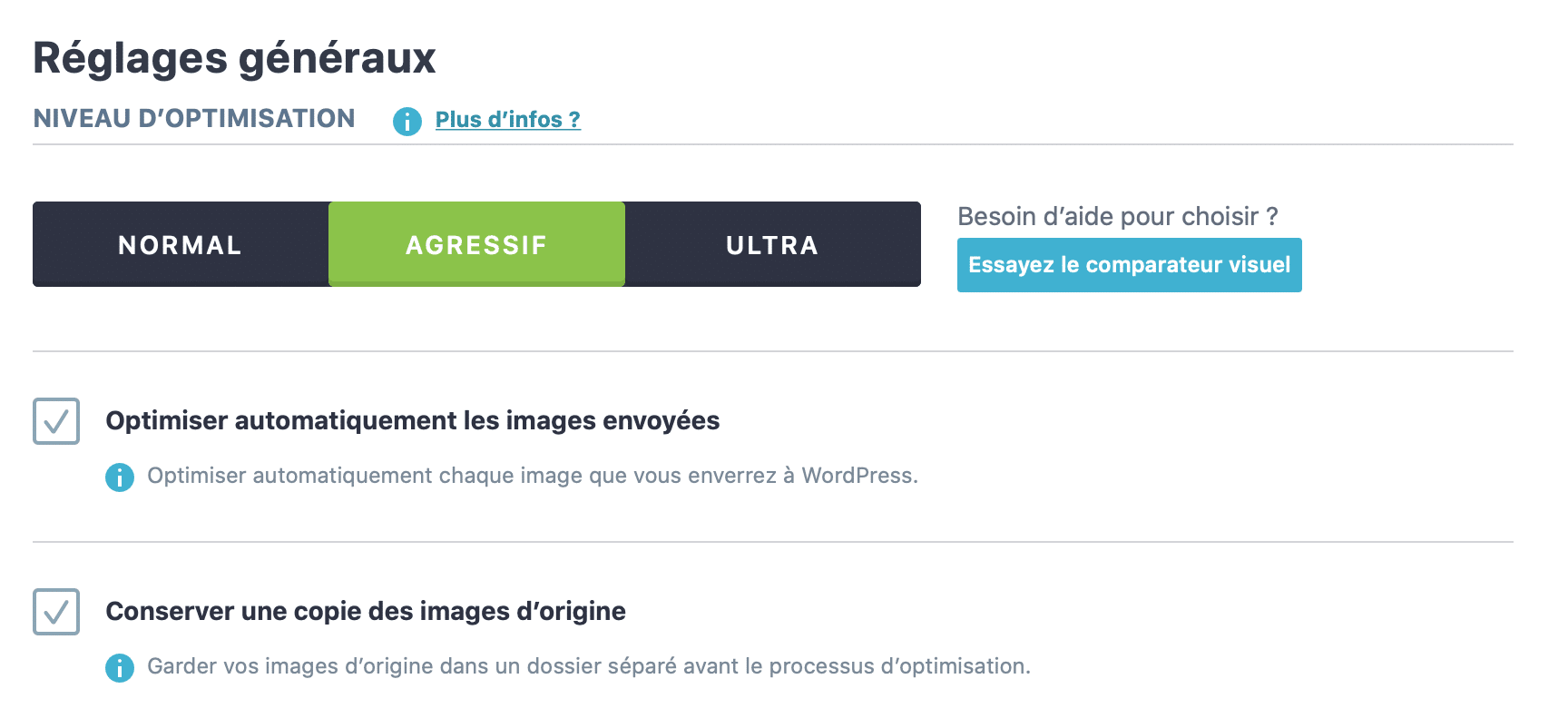Click the dark ULTRA segment of the selector
The height and width of the screenshot is (728, 1568).
point(771,244)
